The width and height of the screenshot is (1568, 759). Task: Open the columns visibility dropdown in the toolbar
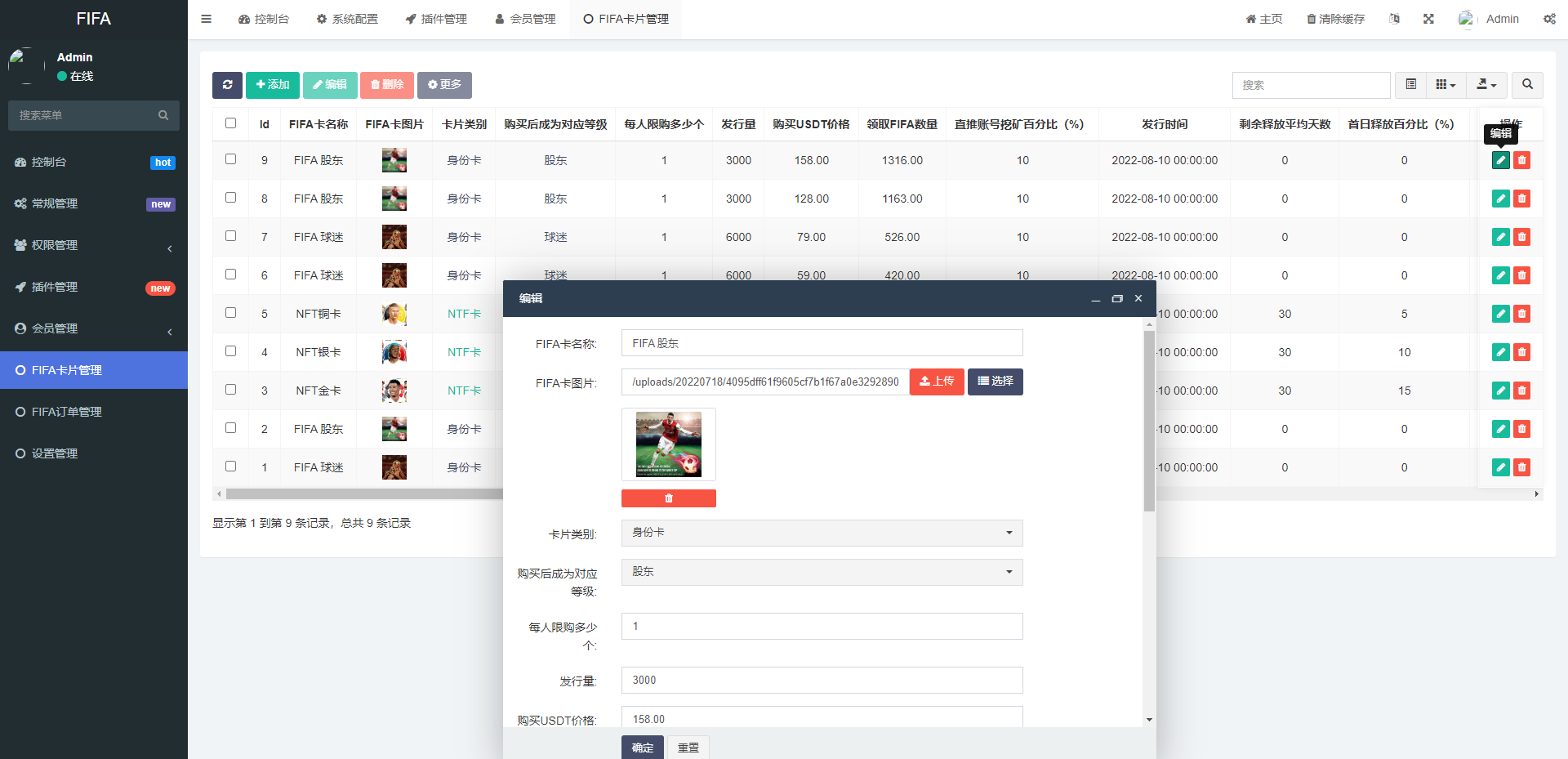click(x=1445, y=85)
